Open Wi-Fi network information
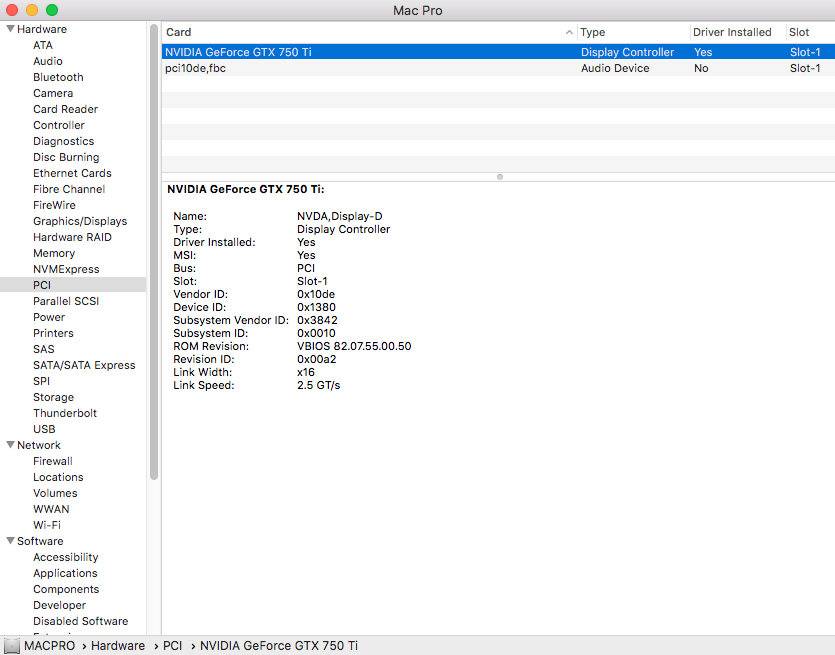This screenshot has width=835, height=655. pos(47,525)
